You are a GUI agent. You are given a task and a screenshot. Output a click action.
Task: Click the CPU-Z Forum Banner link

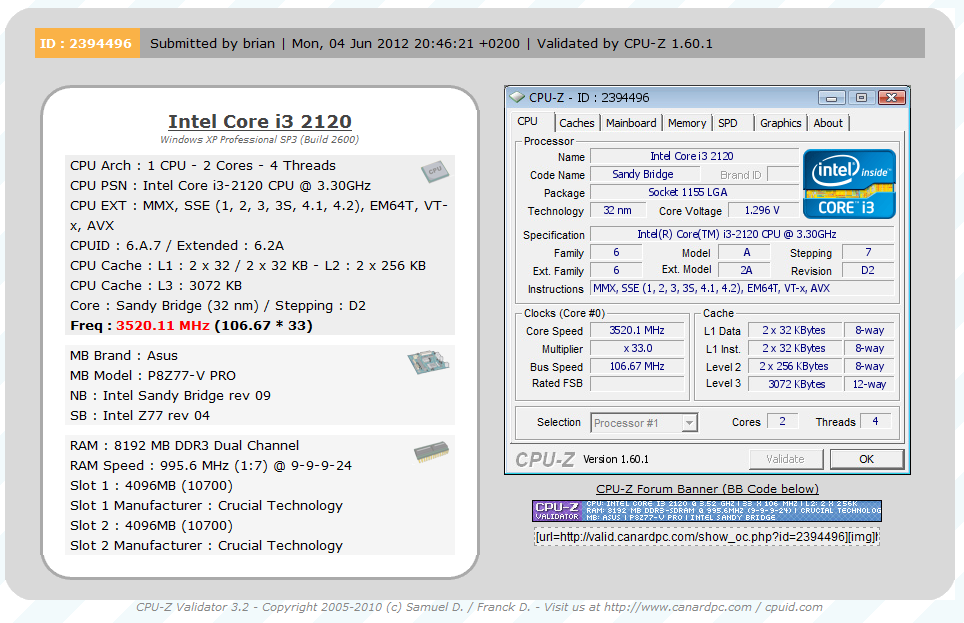pyautogui.click(x=707, y=489)
